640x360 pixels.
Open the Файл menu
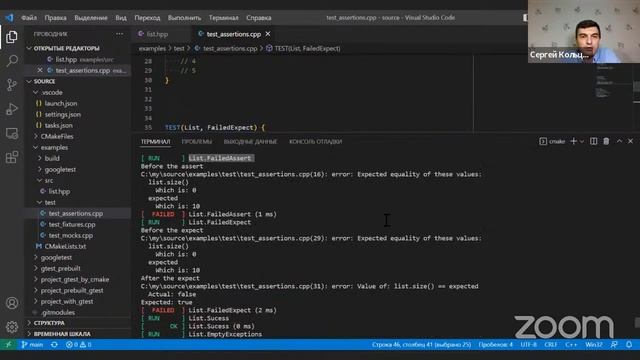click(29, 18)
